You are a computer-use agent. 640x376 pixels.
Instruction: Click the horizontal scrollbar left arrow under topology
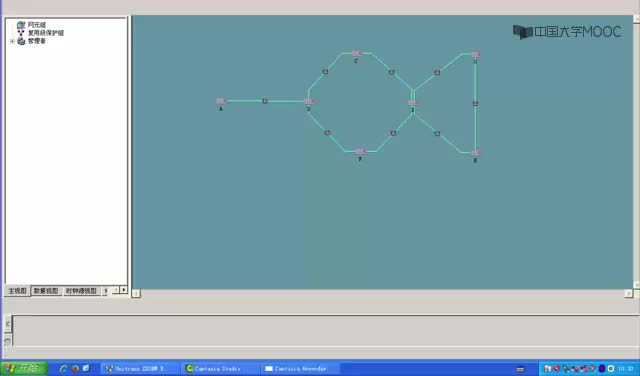point(136,293)
